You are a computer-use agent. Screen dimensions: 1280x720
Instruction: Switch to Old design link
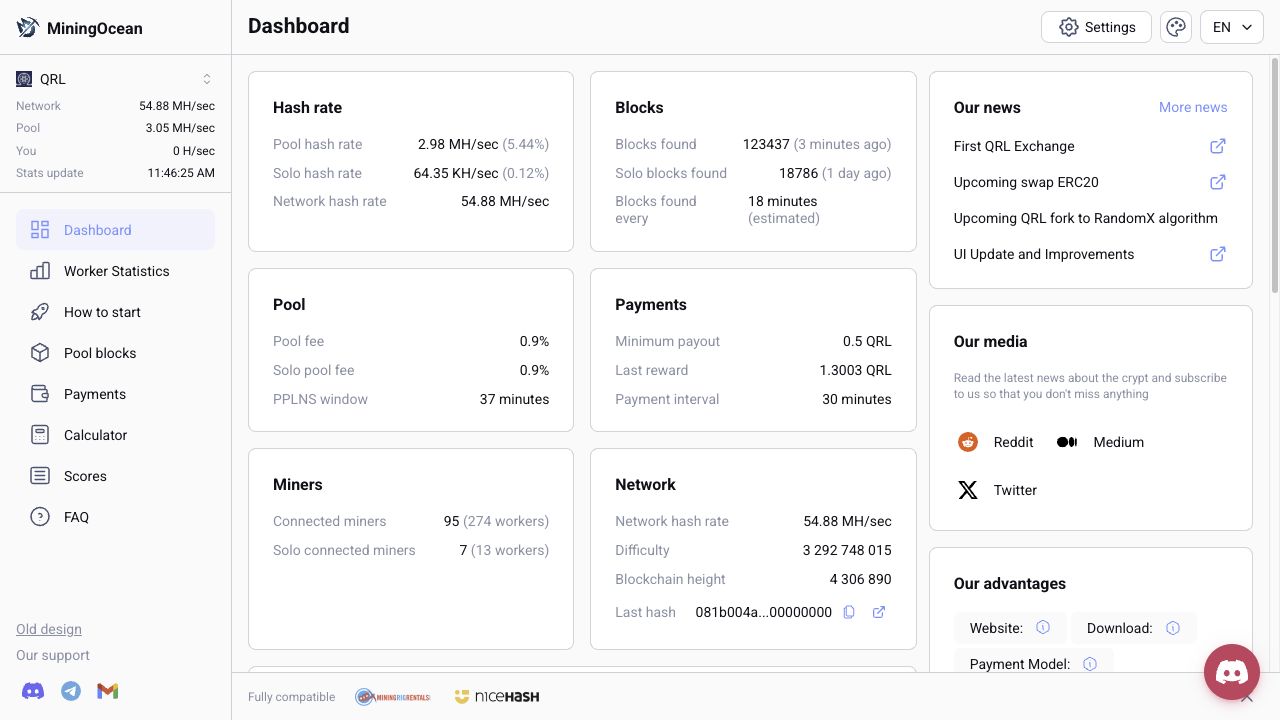click(49, 629)
